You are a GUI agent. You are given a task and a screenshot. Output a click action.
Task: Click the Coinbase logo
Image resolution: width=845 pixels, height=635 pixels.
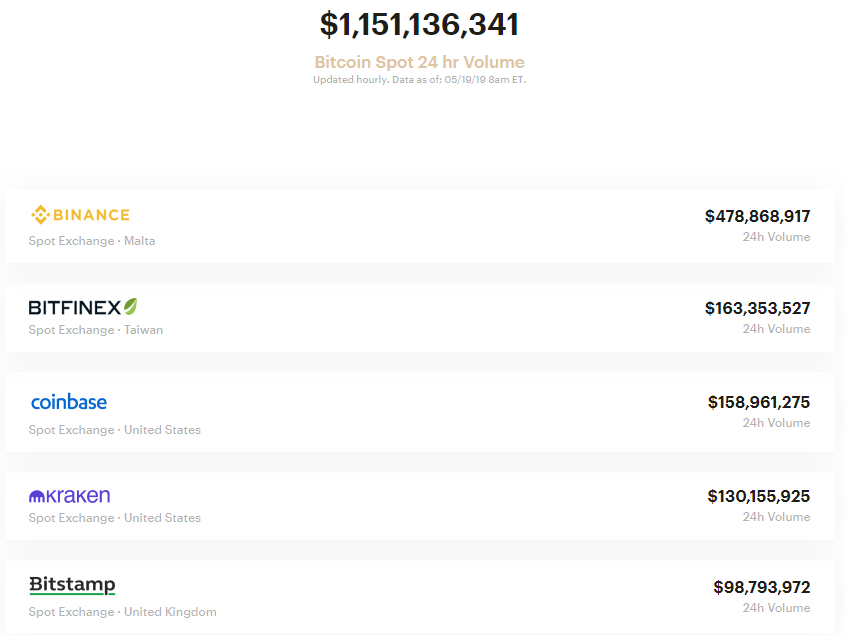pos(69,402)
